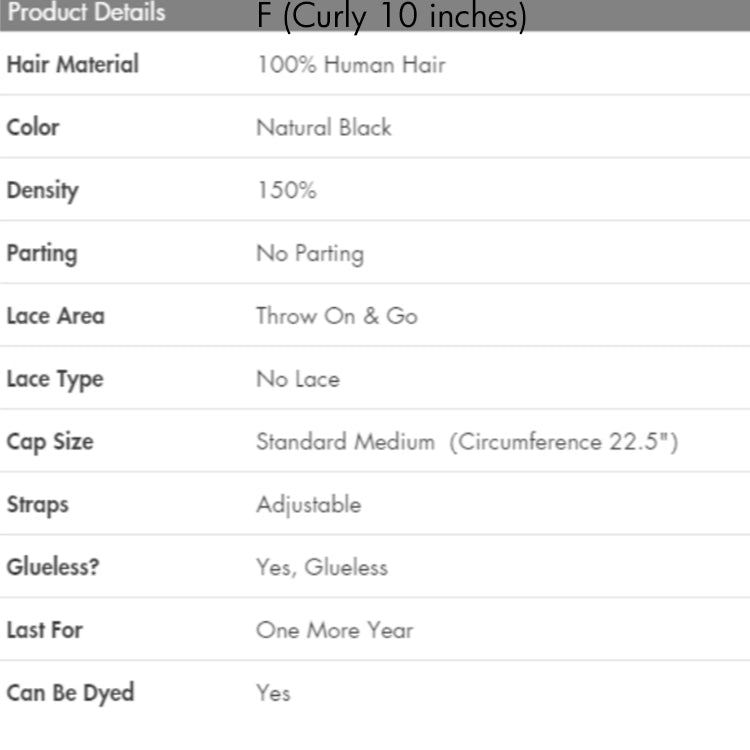This screenshot has height=750, width=750.
Task: Click the "F (Curly 10 inches)" title text
Action: [391, 17]
